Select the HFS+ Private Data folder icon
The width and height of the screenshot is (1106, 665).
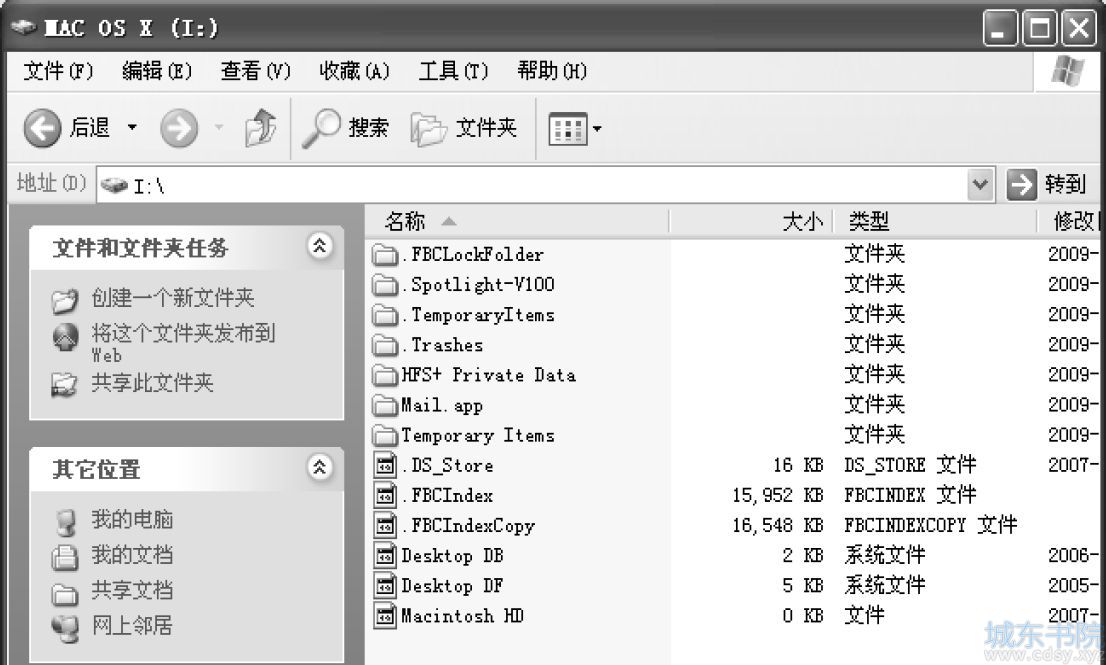click(385, 375)
